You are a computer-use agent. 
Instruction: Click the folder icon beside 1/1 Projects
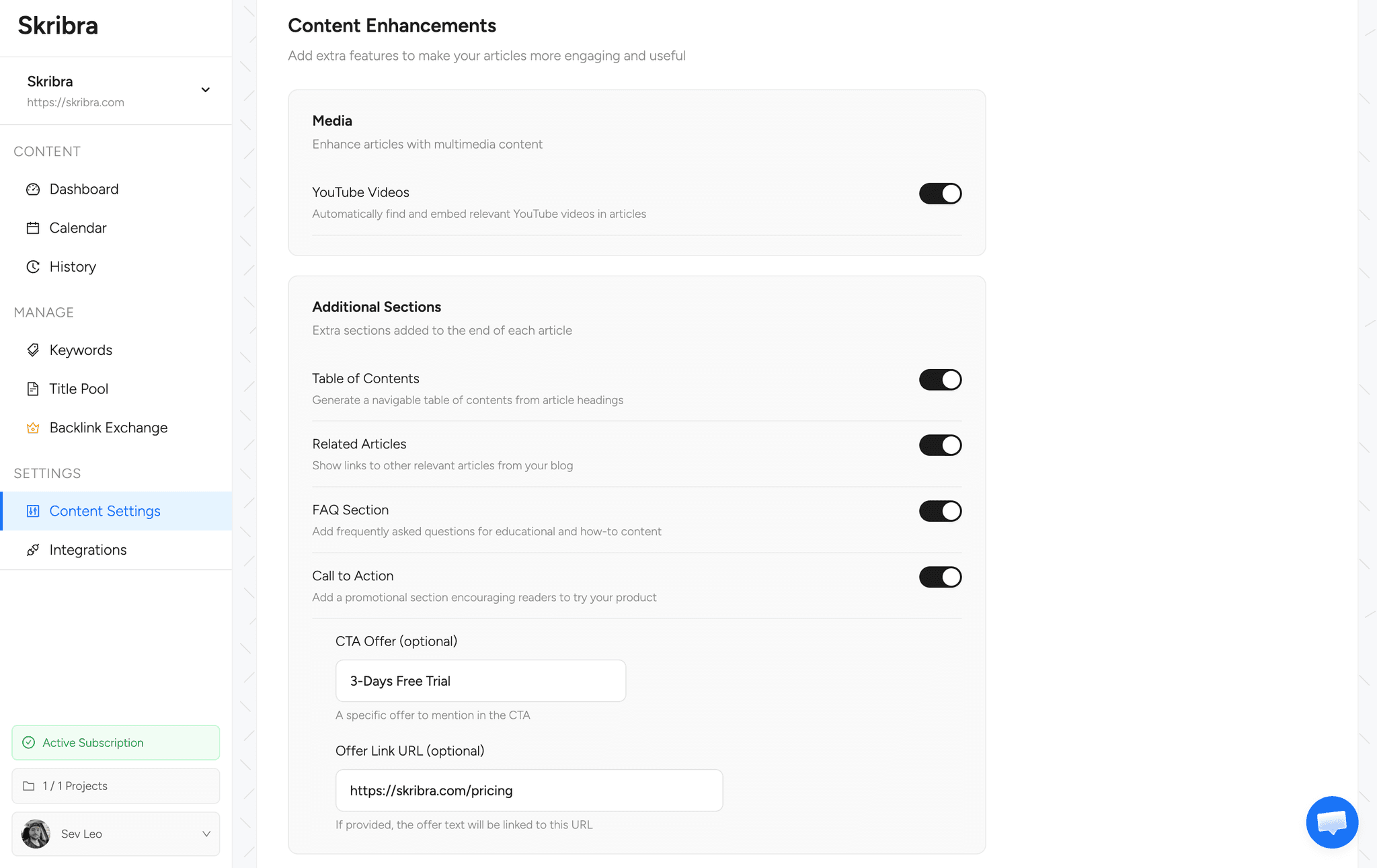coord(28,785)
